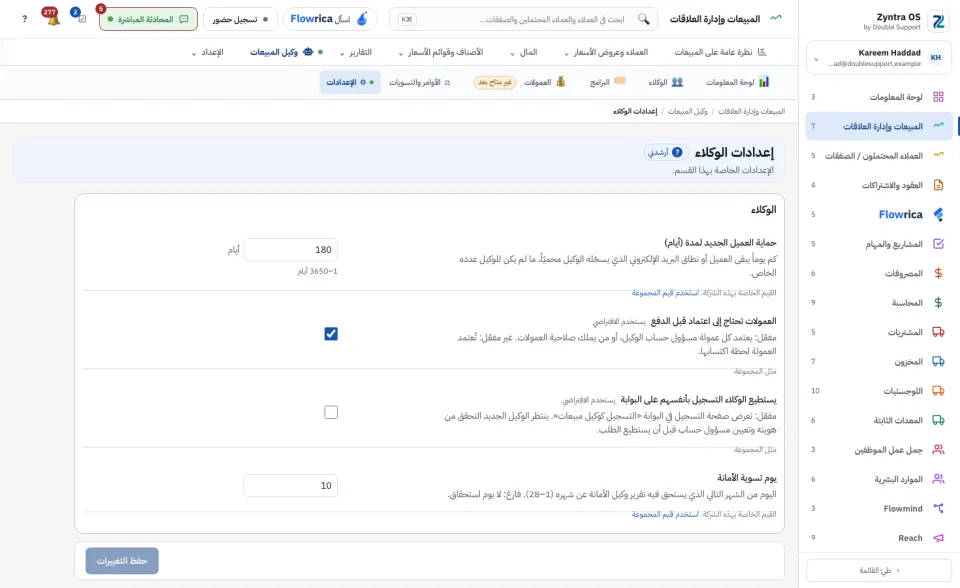Click the Zyntra OS logo icon
Screen dimensions: 960x588
[x=938, y=21]
